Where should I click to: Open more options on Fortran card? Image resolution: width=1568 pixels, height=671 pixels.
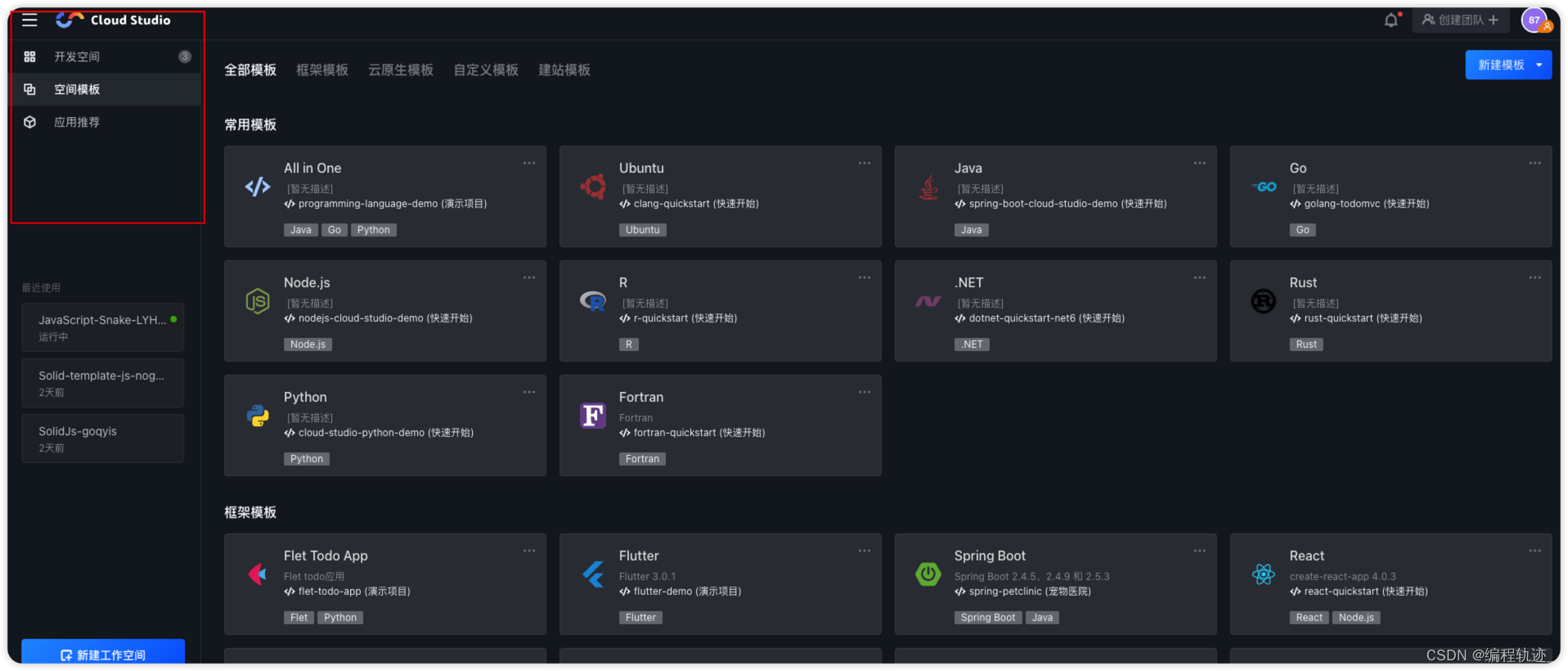(x=865, y=392)
